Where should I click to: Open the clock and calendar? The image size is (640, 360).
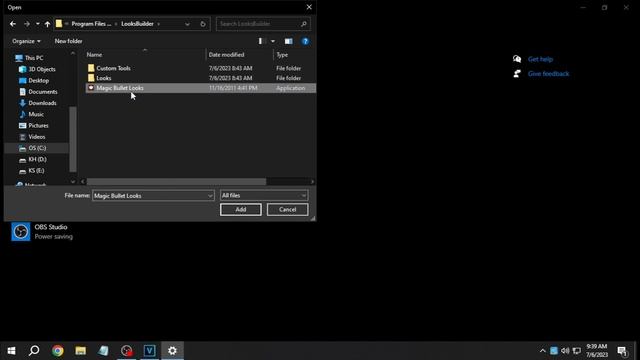click(597, 351)
